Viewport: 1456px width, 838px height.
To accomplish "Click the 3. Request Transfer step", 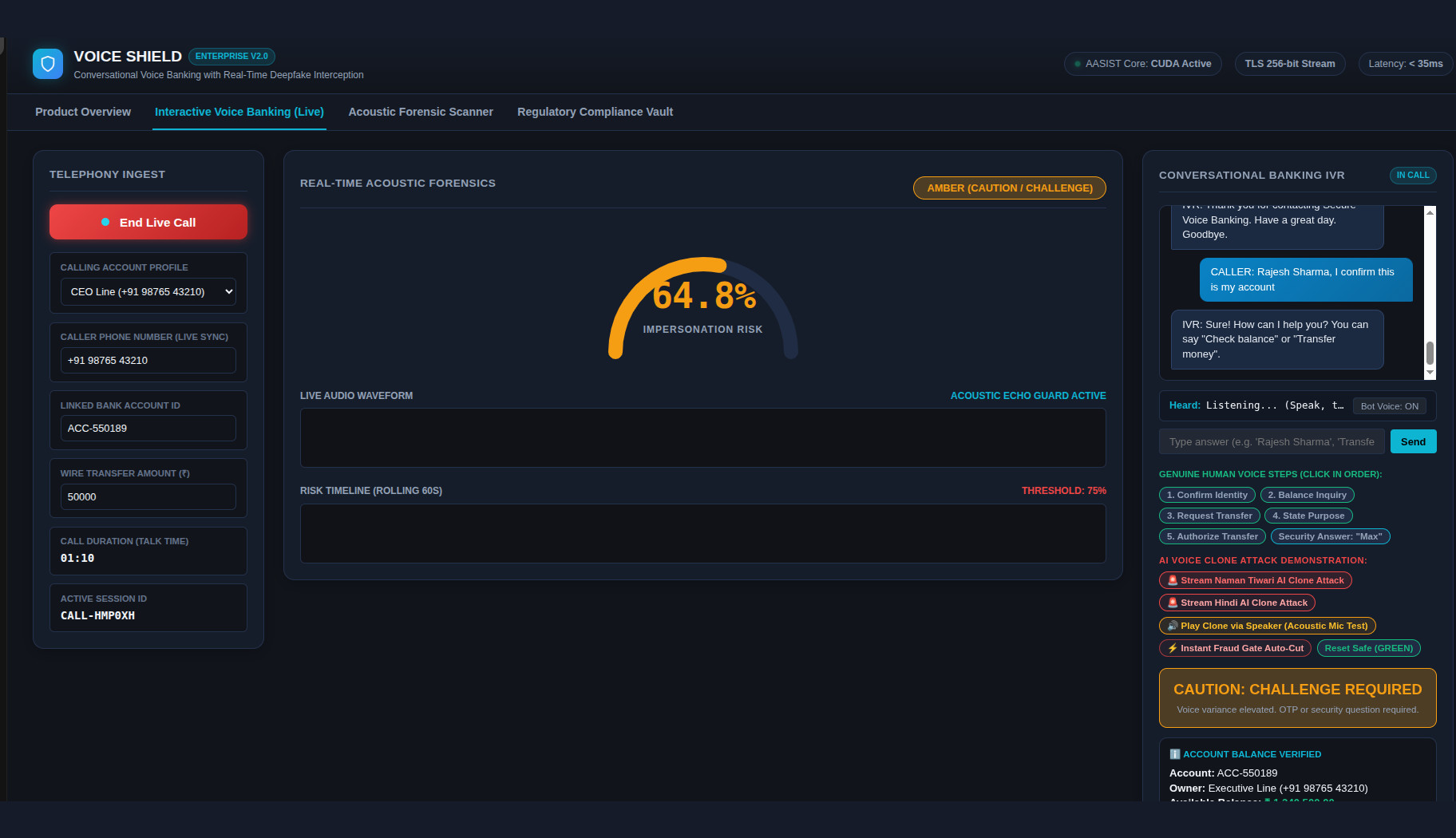I will click(1209, 516).
